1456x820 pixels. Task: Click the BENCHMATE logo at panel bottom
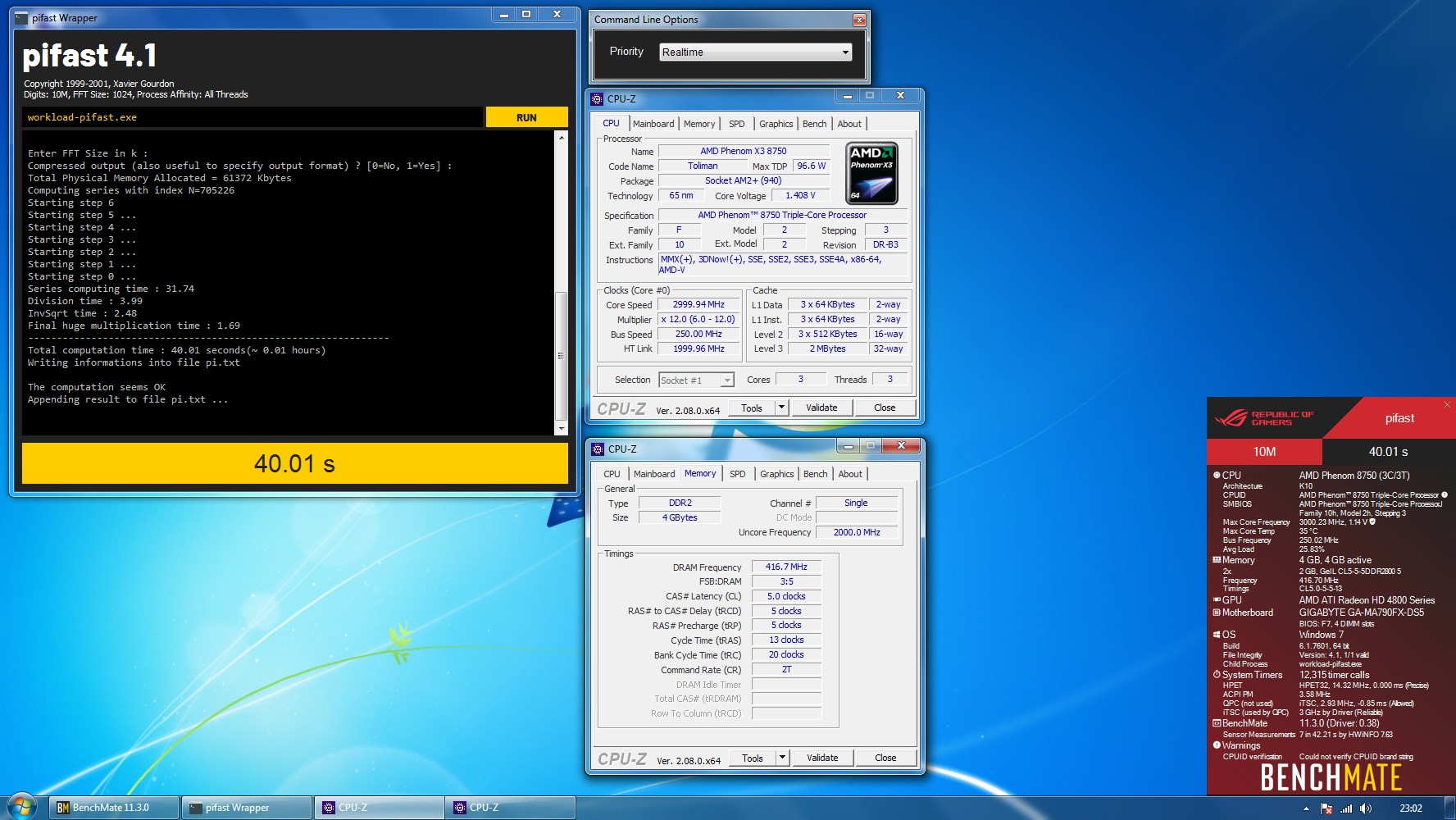click(x=1331, y=777)
